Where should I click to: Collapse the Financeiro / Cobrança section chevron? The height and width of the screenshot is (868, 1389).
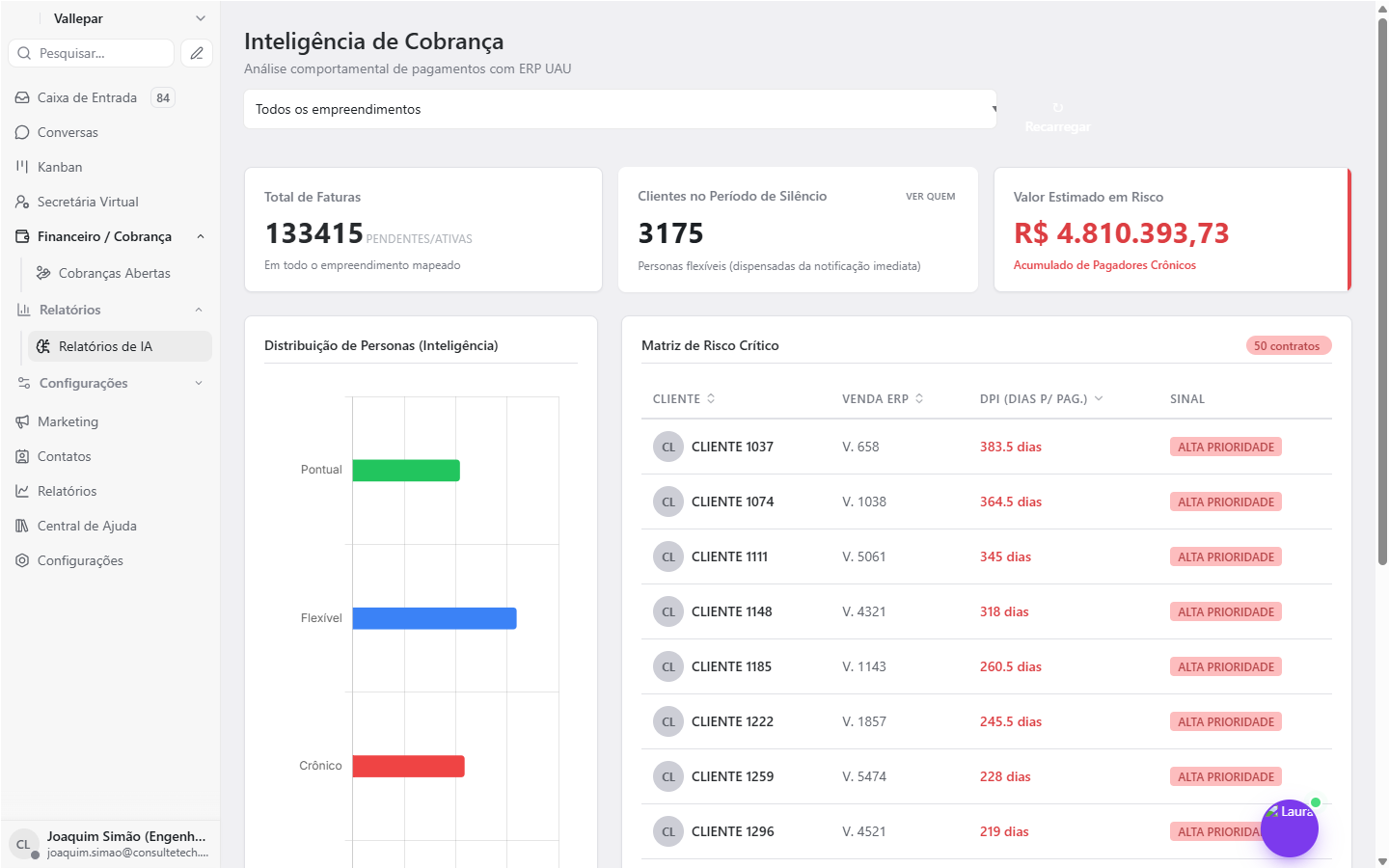point(200,236)
